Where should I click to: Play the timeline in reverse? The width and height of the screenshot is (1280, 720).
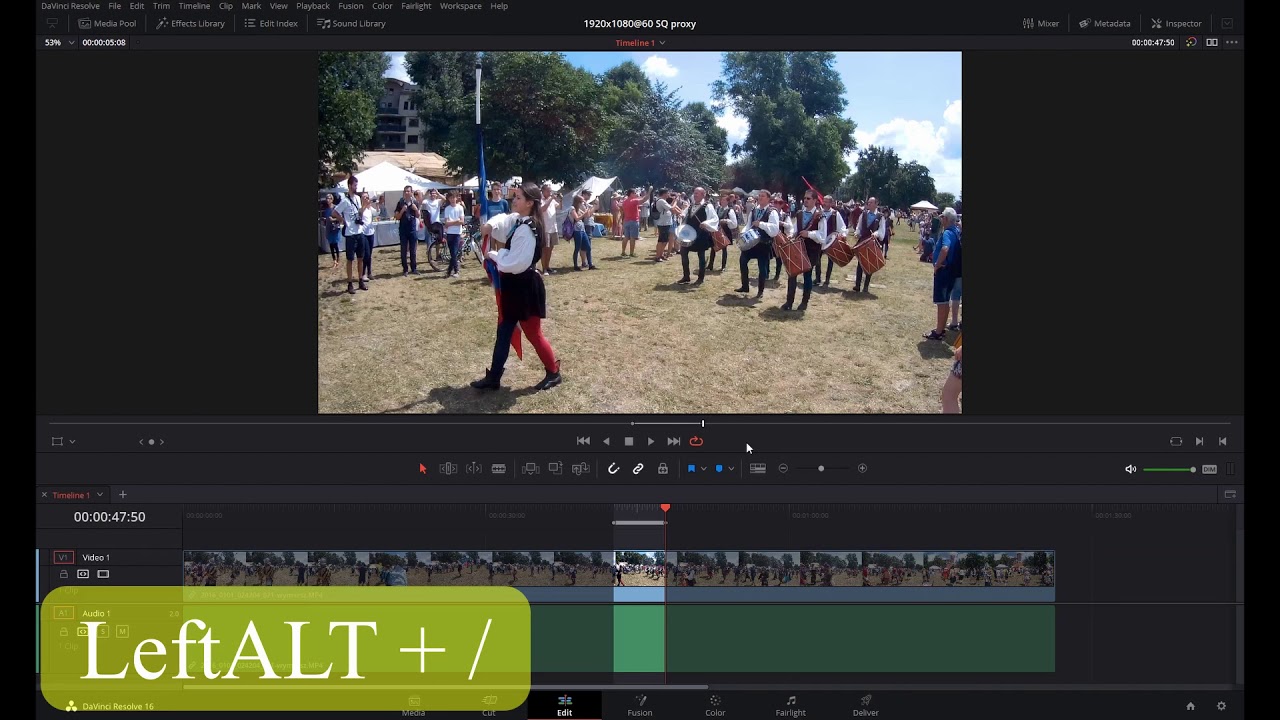pos(606,441)
